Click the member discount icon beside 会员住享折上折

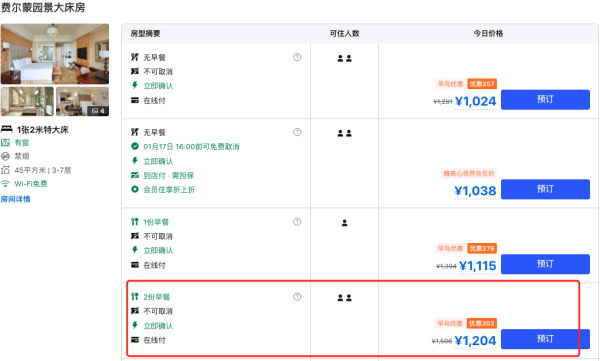135,189
